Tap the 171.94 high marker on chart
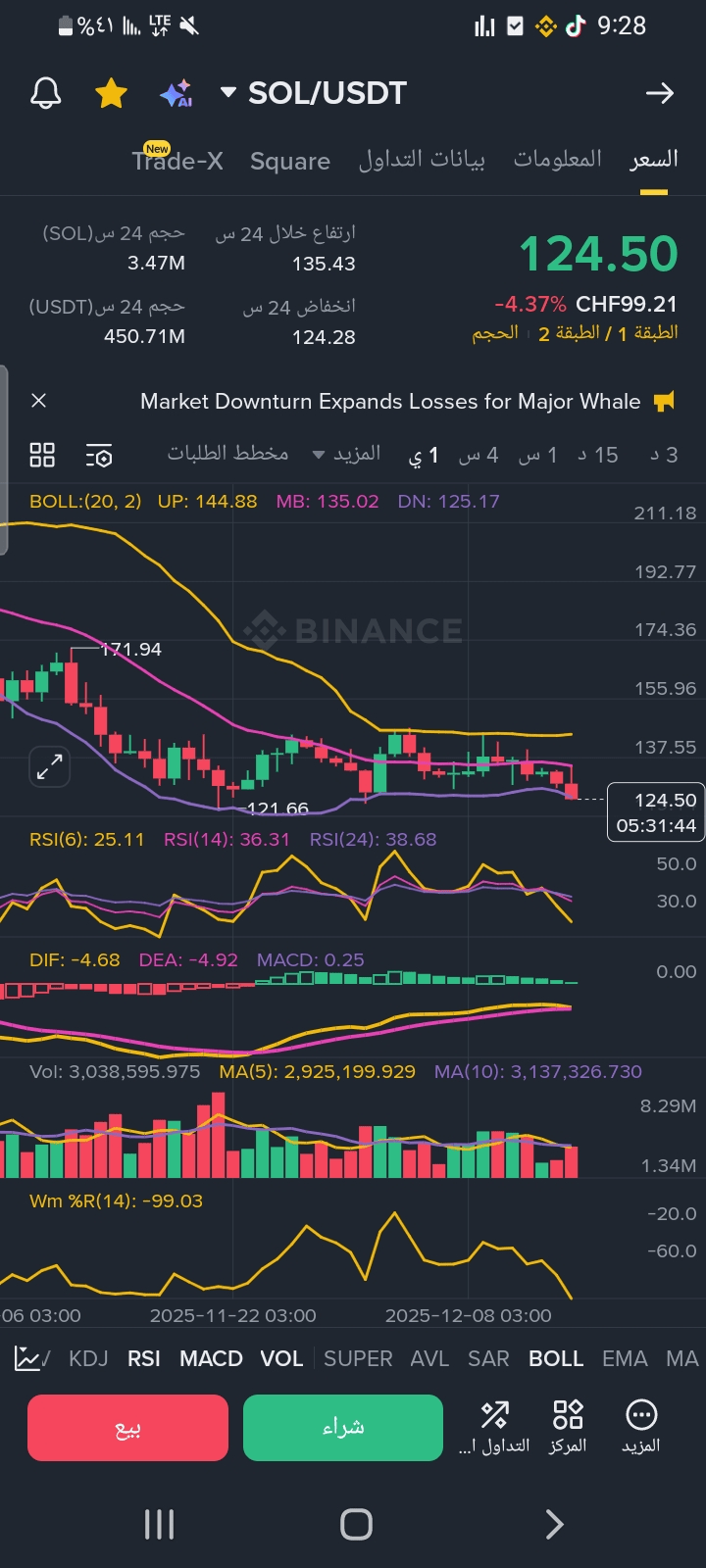Screen dimensions: 706x1568 [x=131, y=650]
